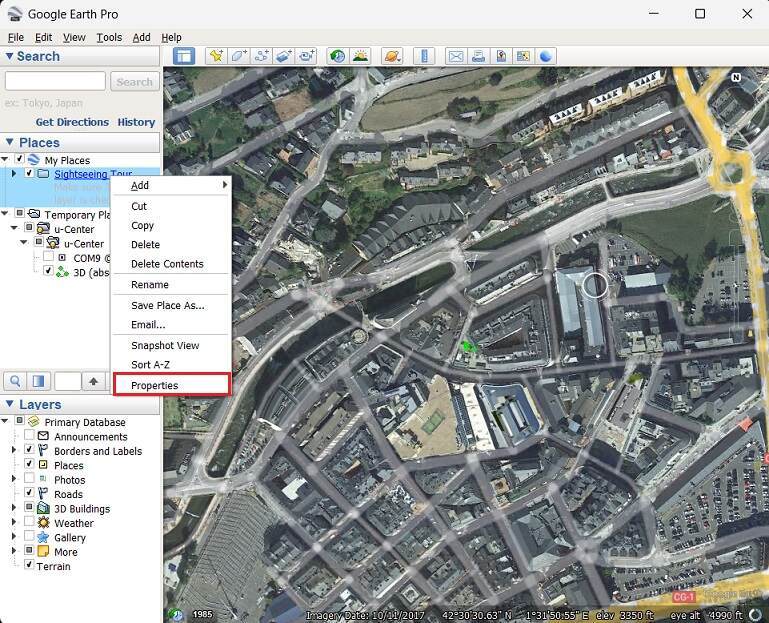Click the Show Historical Imagery clock icon
Image resolution: width=769 pixels, height=623 pixels.
(337, 56)
